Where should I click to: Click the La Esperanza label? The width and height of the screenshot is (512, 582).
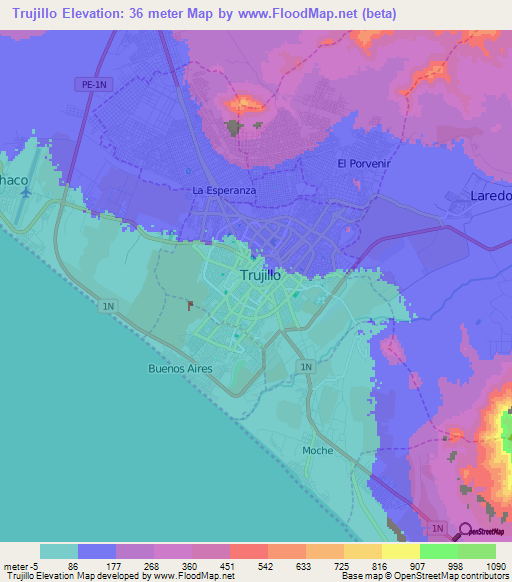[x=224, y=191]
